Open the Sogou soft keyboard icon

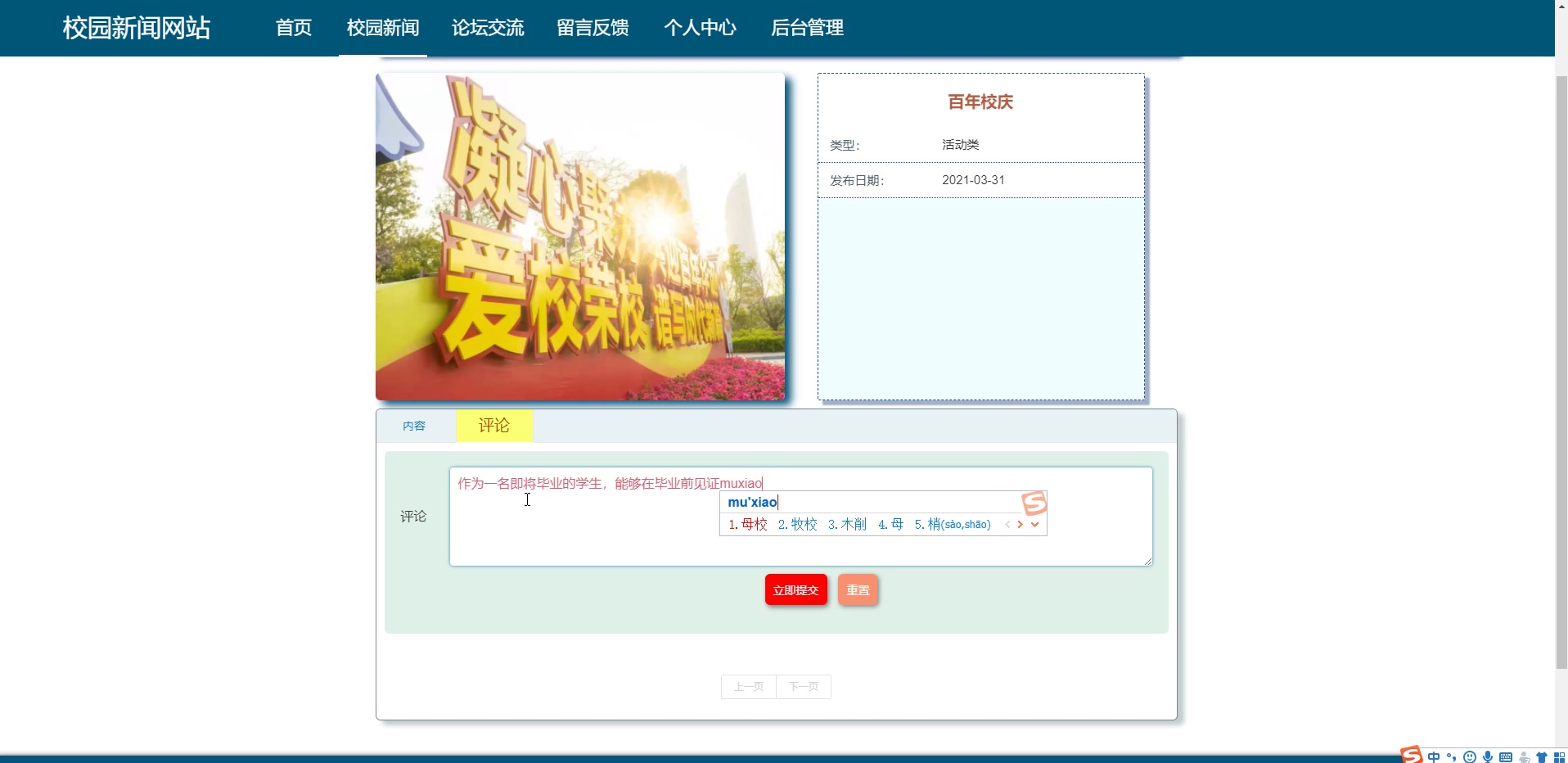coord(1506,757)
